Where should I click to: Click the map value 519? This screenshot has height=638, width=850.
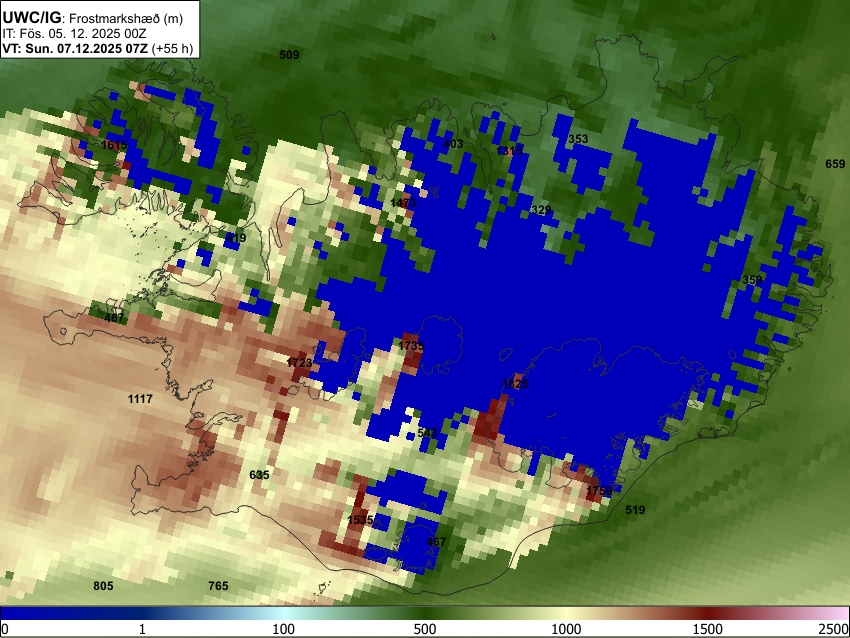635,510
